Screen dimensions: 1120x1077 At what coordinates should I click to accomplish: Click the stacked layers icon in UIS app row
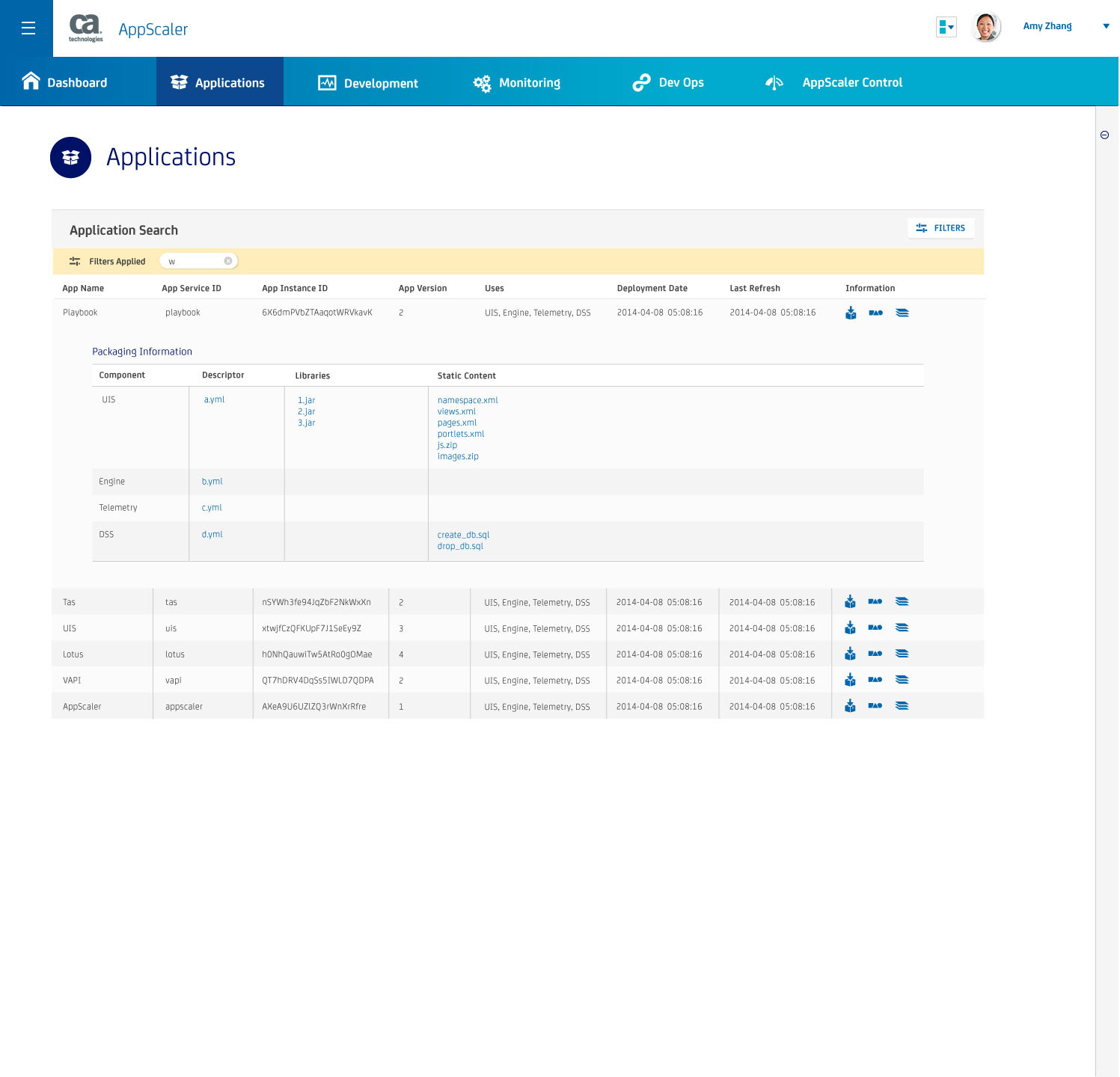tap(902, 628)
